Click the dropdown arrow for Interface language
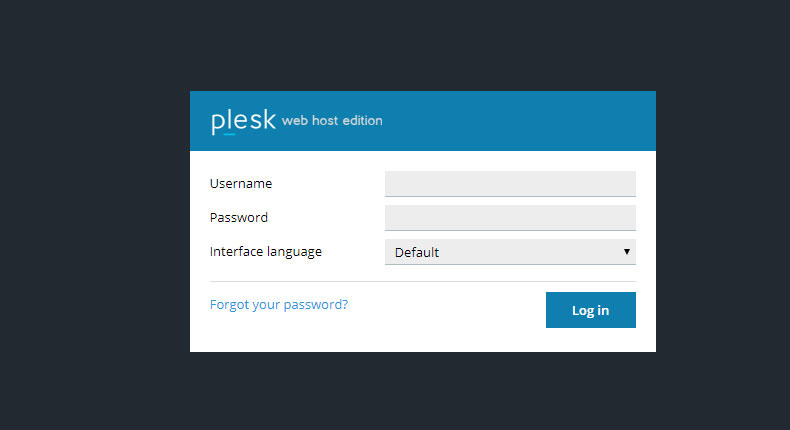 click(x=627, y=252)
